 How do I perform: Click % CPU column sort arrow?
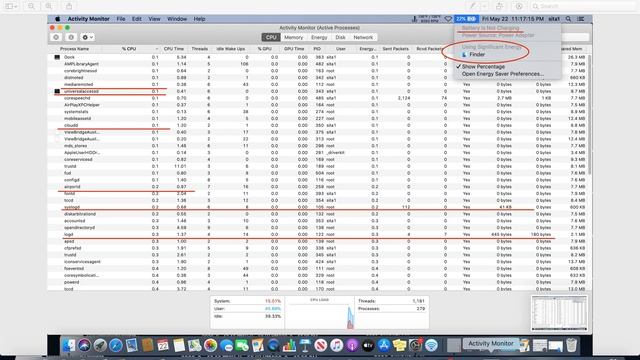(x=157, y=49)
